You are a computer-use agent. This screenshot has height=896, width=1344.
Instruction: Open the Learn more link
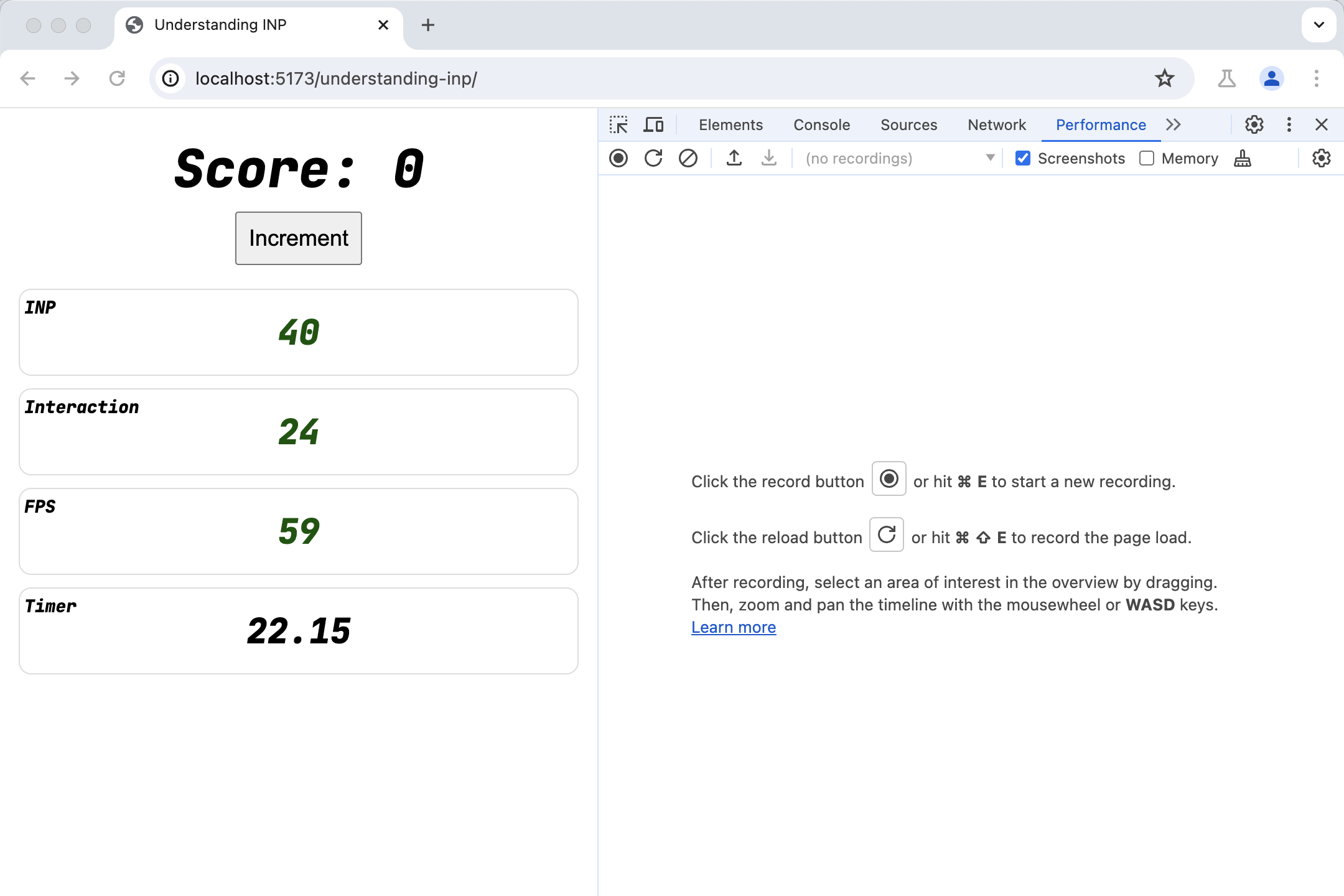[733, 627]
